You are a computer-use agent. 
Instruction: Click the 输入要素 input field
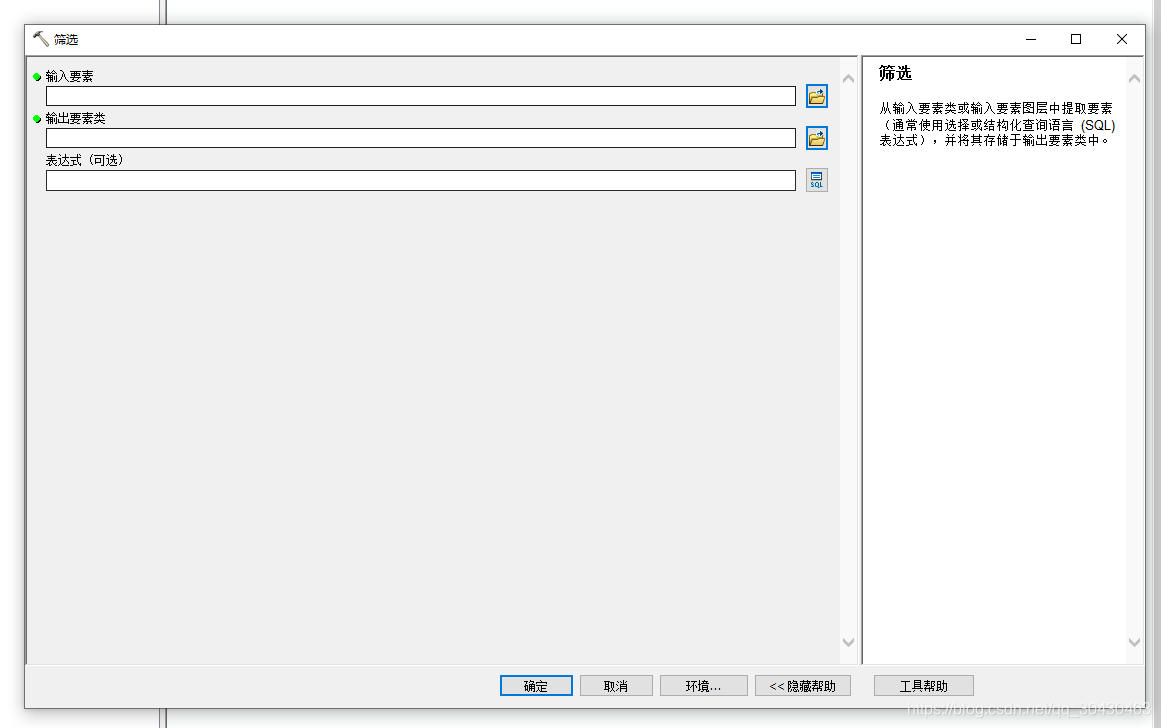tap(420, 95)
